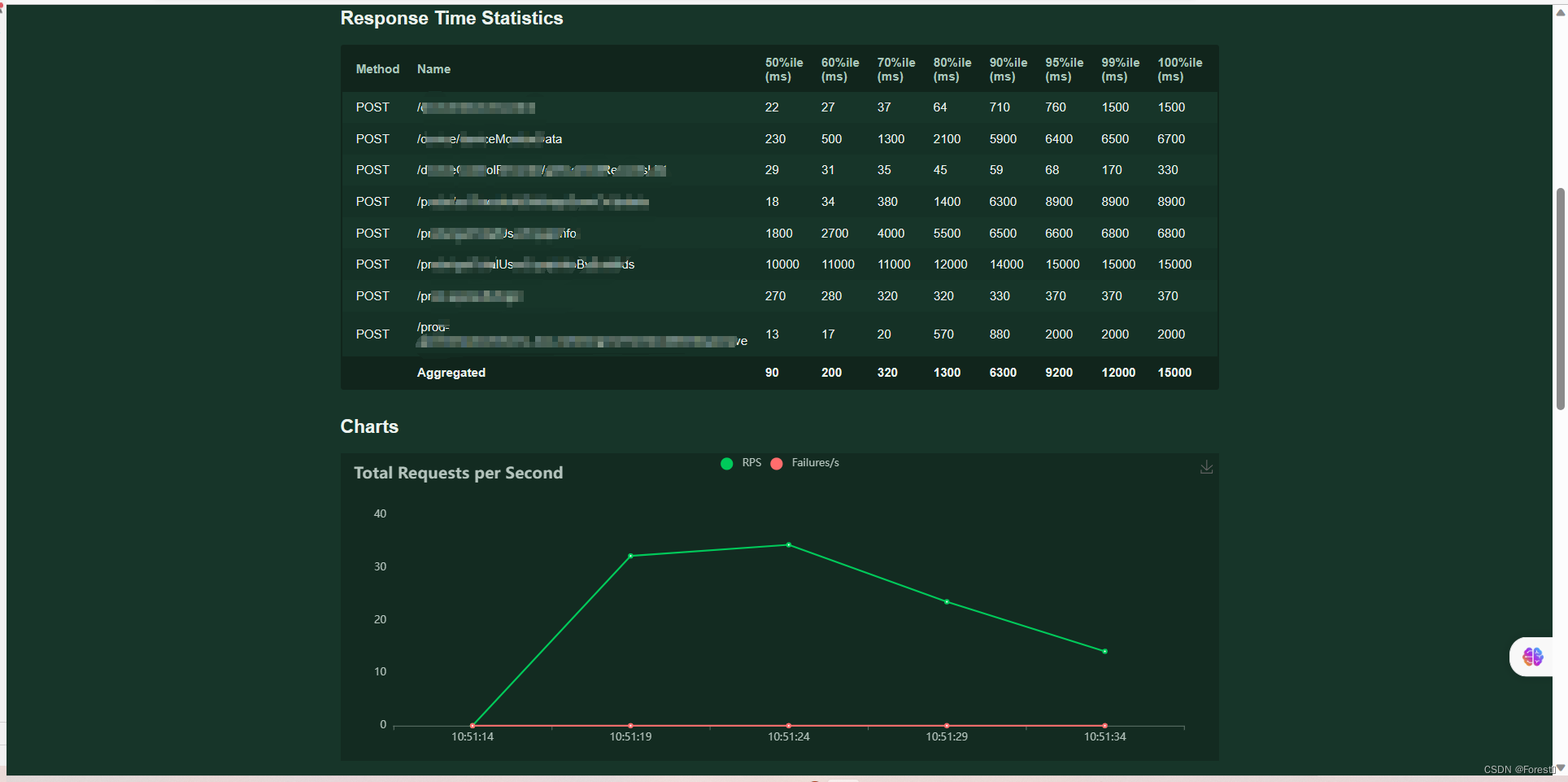This screenshot has width=1568, height=782.
Task: Download the Total Requests per Second chart
Action: [x=1206, y=467]
